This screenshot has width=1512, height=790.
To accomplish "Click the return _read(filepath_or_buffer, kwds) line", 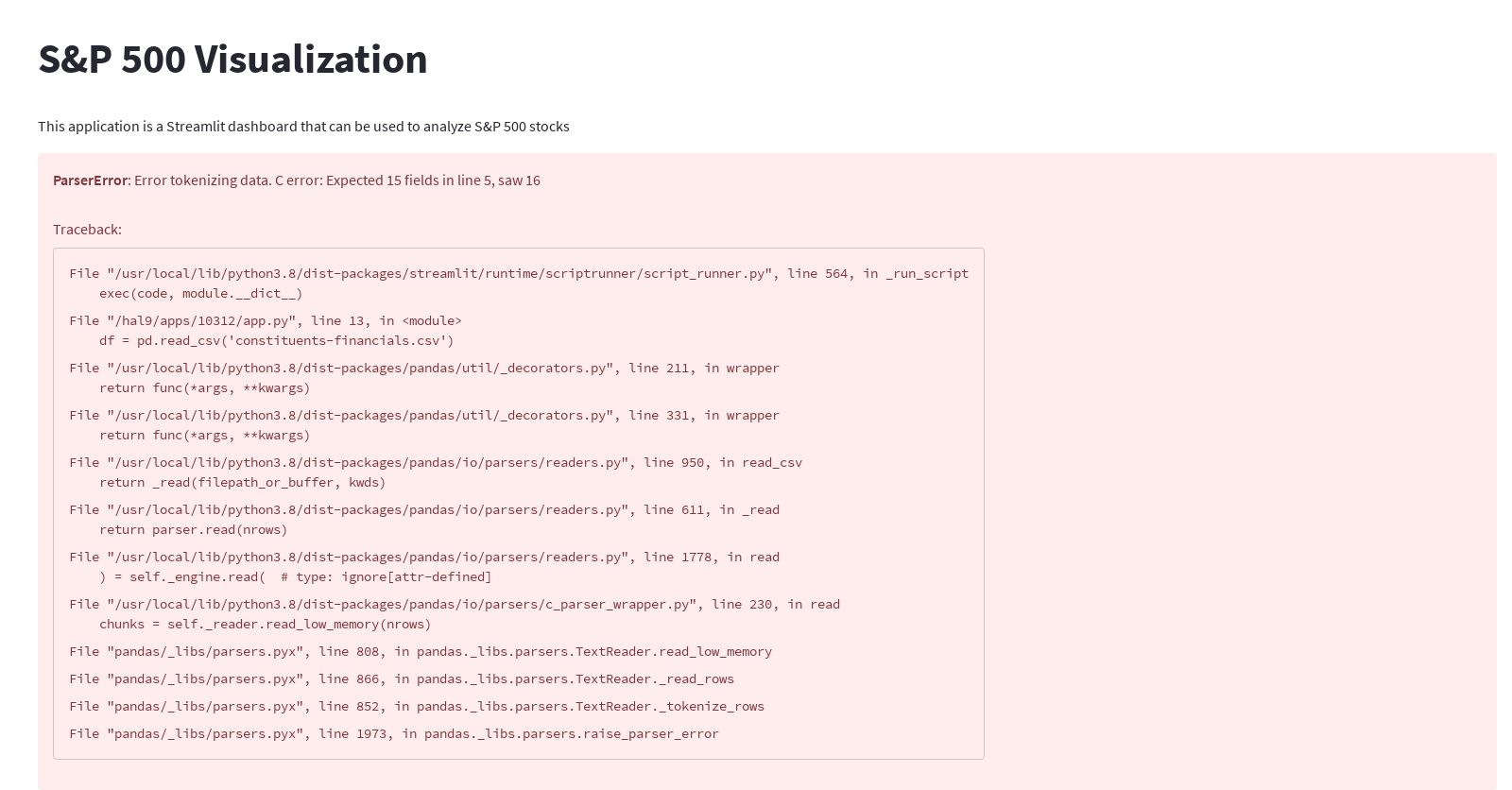I will pyautogui.click(x=242, y=483).
